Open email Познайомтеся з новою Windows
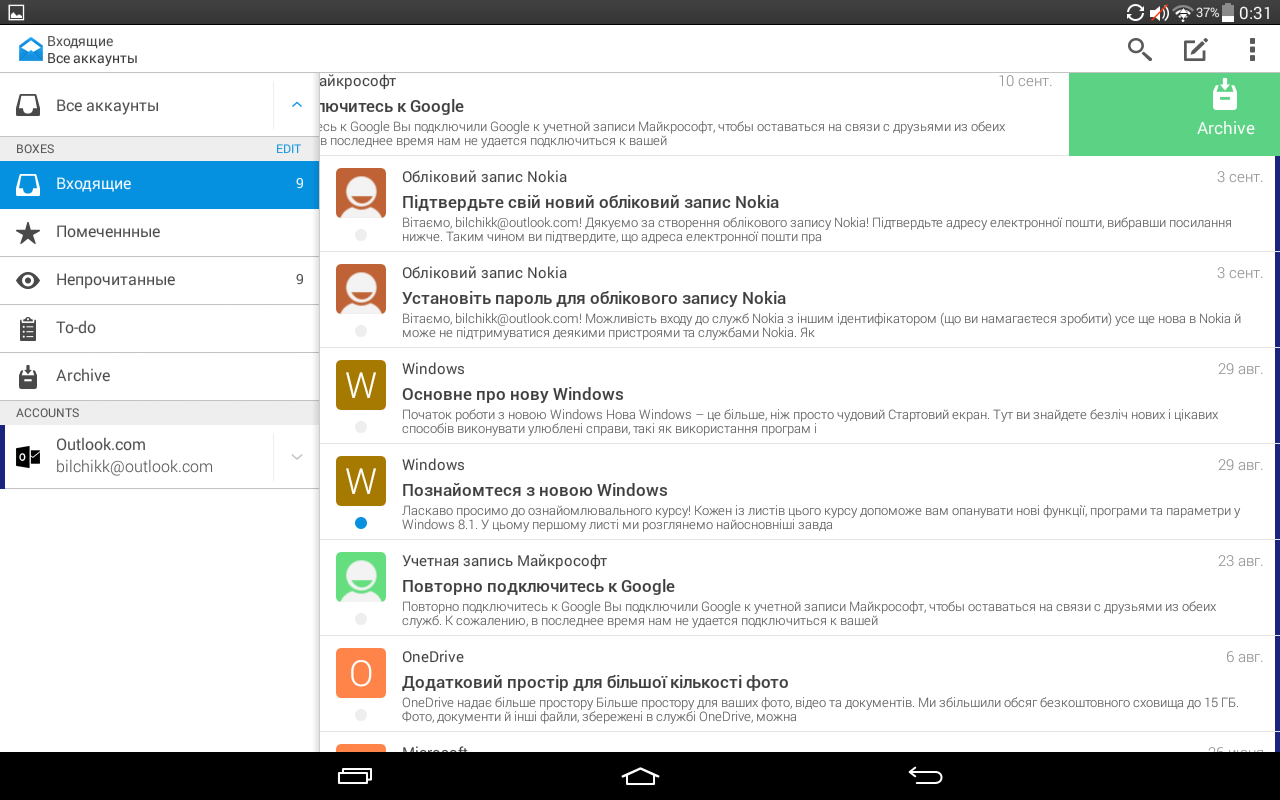The height and width of the screenshot is (800, 1280). pos(798,492)
